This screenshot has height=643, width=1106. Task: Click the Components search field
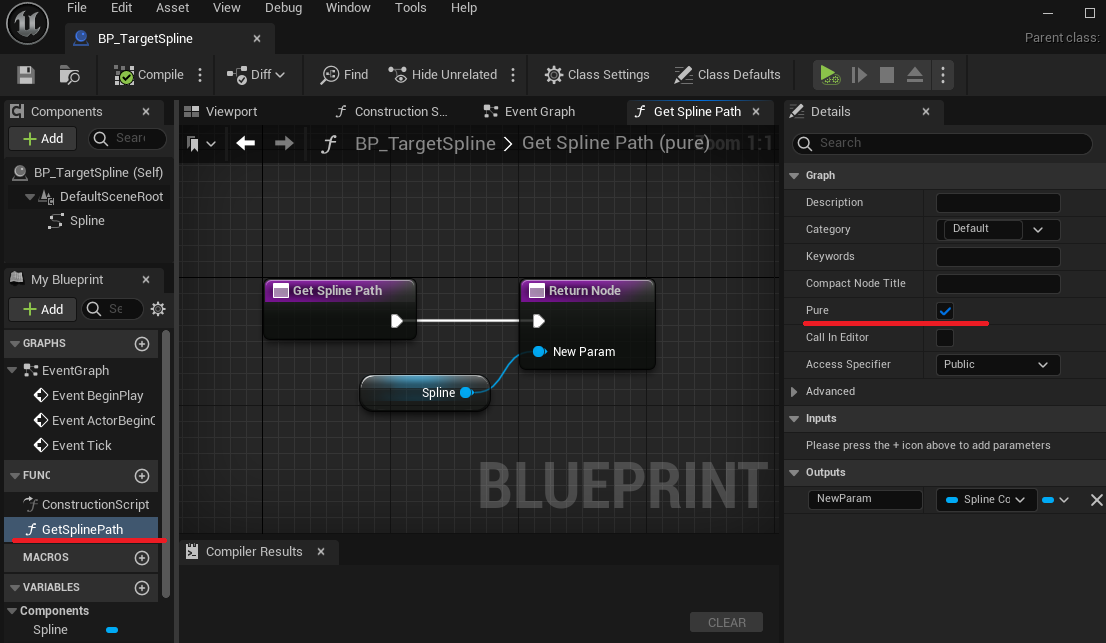click(128, 138)
